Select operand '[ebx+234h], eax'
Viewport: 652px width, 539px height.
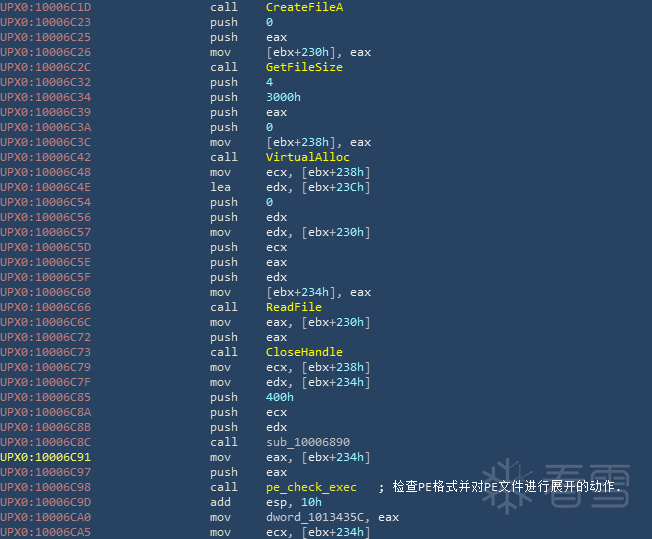tap(319, 292)
